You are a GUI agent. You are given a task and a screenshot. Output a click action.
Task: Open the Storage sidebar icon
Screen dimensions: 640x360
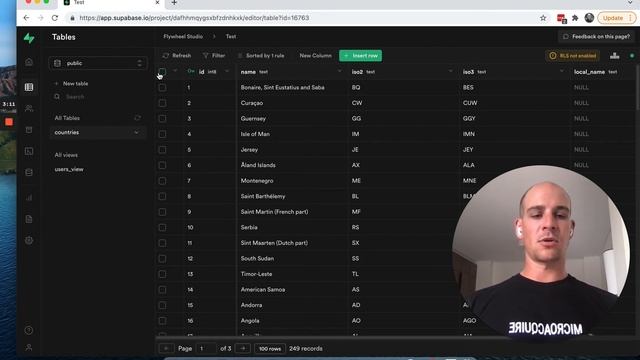[x=29, y=130]
